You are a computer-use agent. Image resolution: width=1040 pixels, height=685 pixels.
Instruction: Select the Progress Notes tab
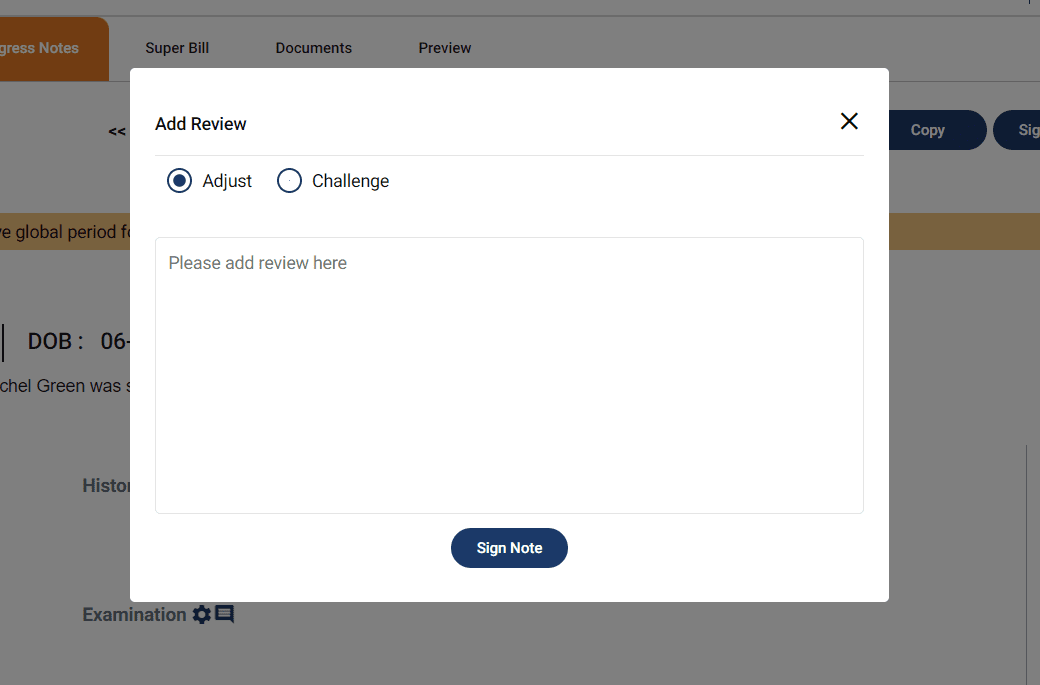(38, 47)
